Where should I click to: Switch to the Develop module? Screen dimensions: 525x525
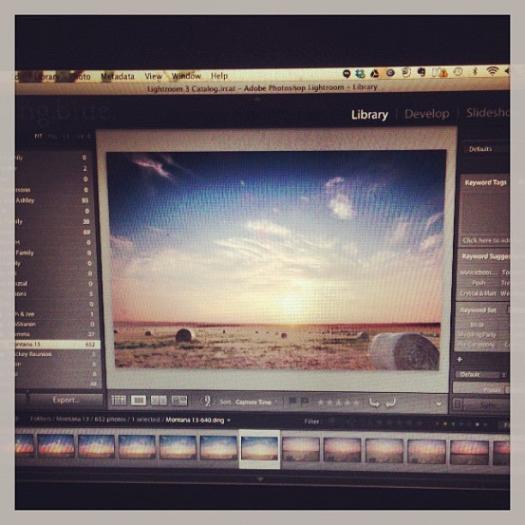pyautogui.click(x=427, y=114)
